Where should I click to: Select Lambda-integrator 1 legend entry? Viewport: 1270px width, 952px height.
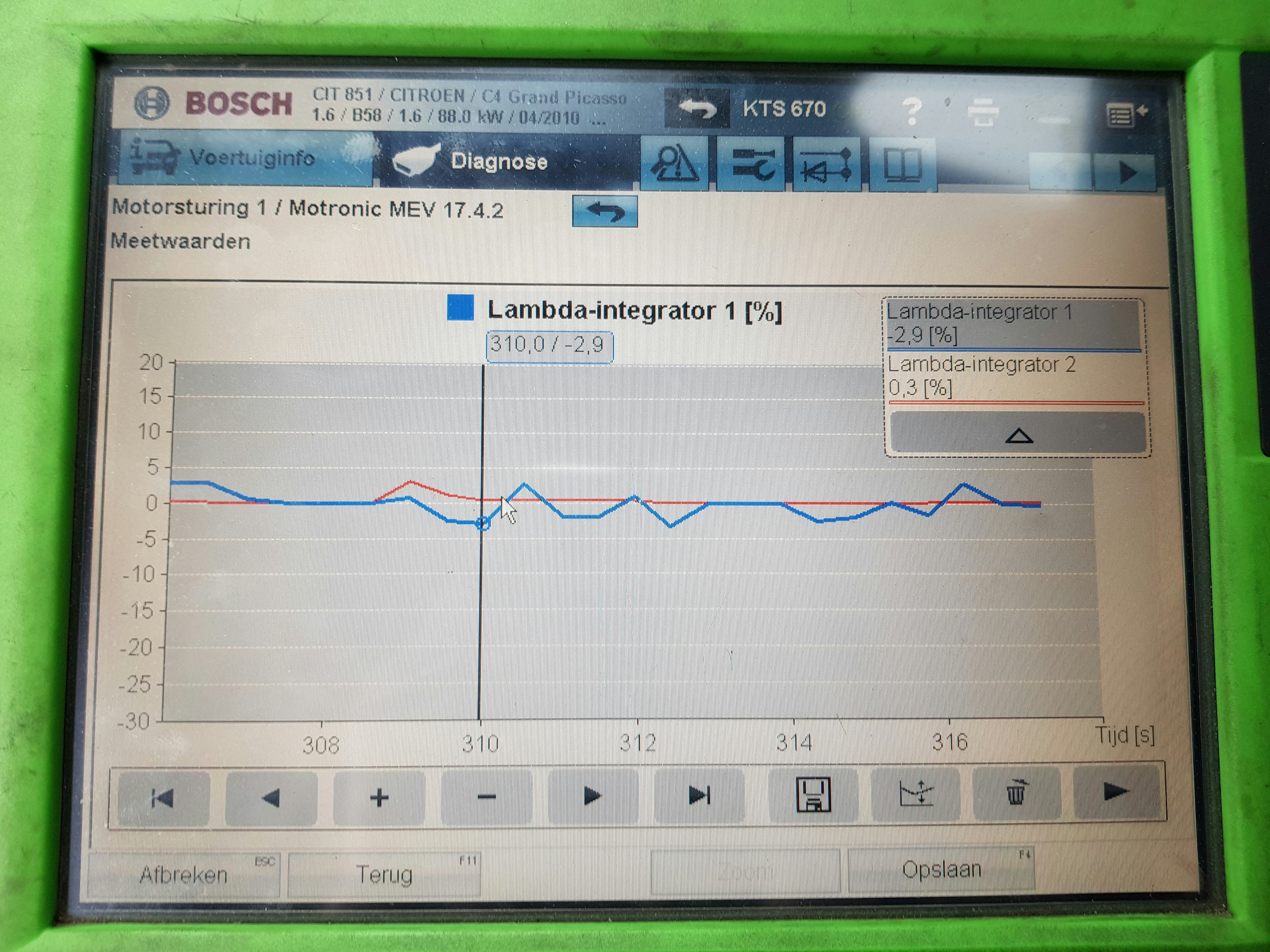point(1013,324)
